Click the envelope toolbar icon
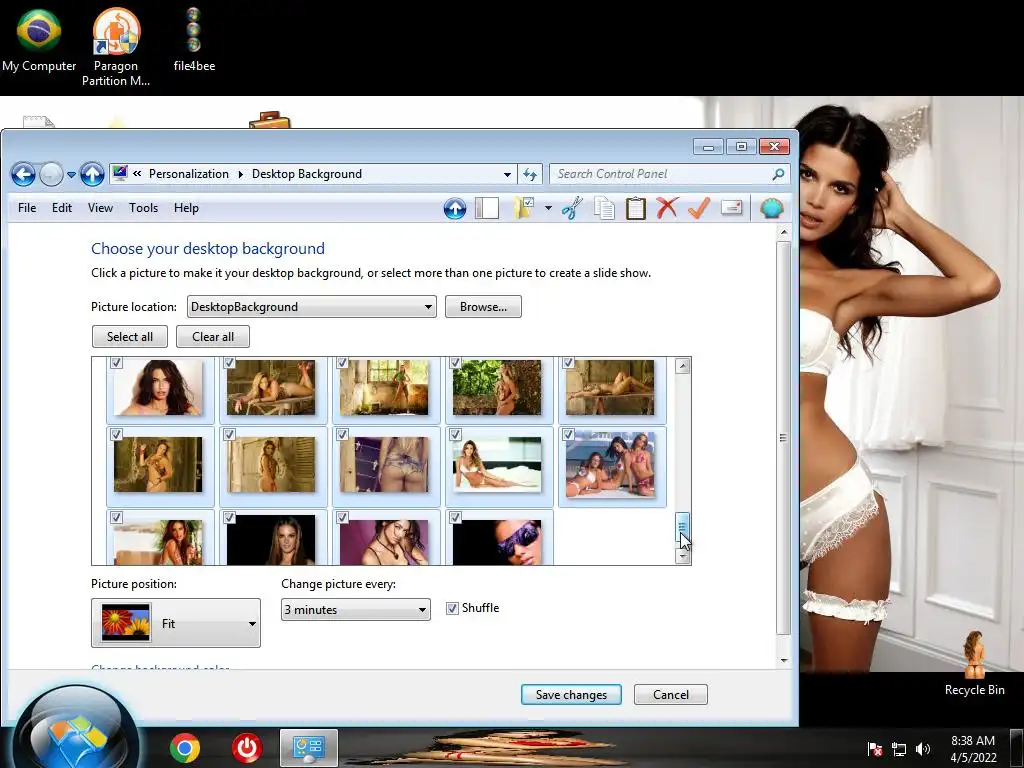 coord(731,208)
